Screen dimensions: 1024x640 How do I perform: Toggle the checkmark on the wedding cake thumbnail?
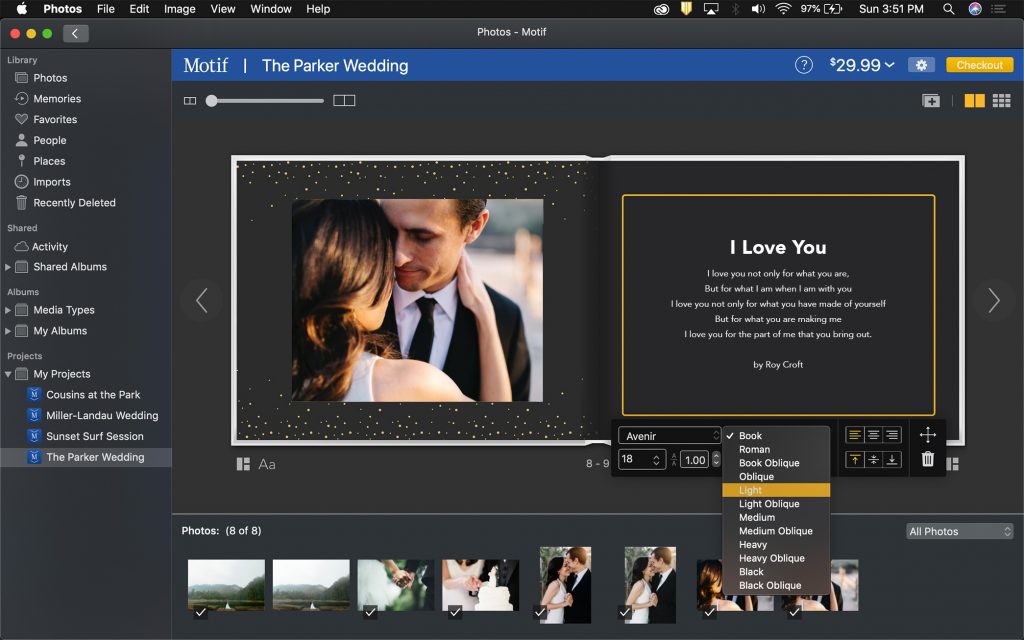pyautogui.click(x=455, y=612)
